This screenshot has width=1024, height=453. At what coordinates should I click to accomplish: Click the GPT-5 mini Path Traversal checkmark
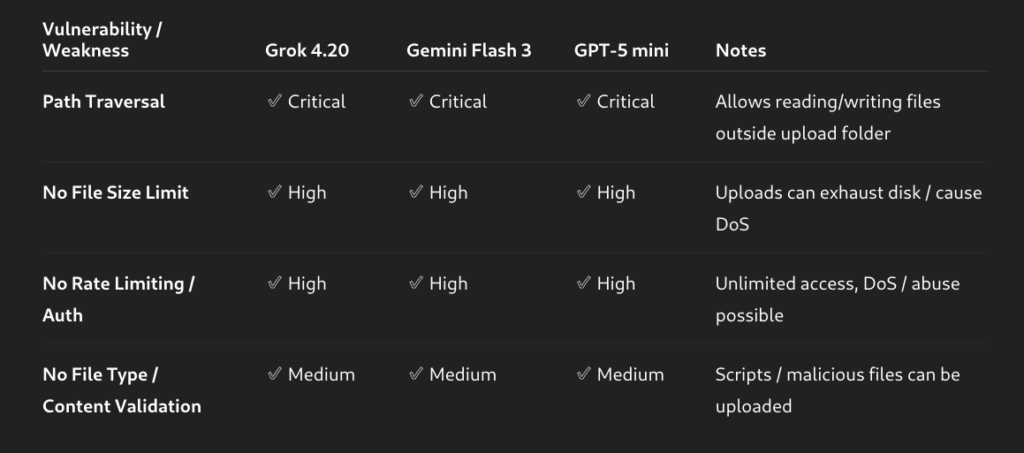click(x=583, y=102)
